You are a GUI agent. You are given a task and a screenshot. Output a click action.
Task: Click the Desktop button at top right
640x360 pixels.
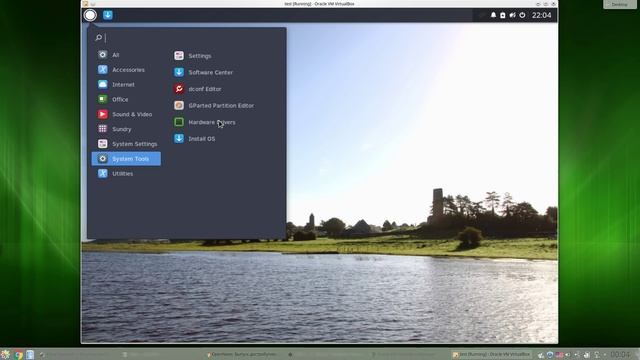[620, 4]
